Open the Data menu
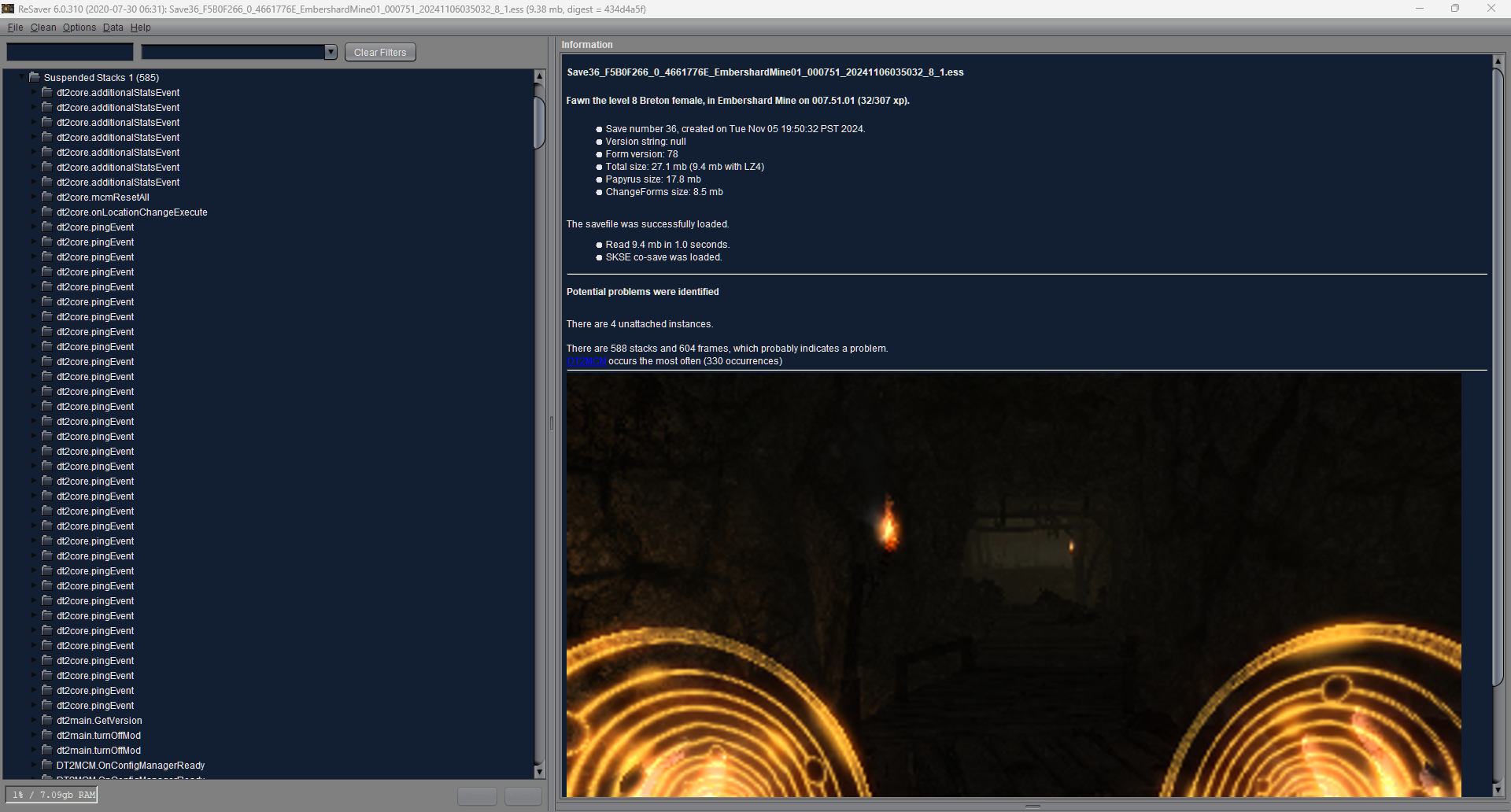 [x=113, y=27]
